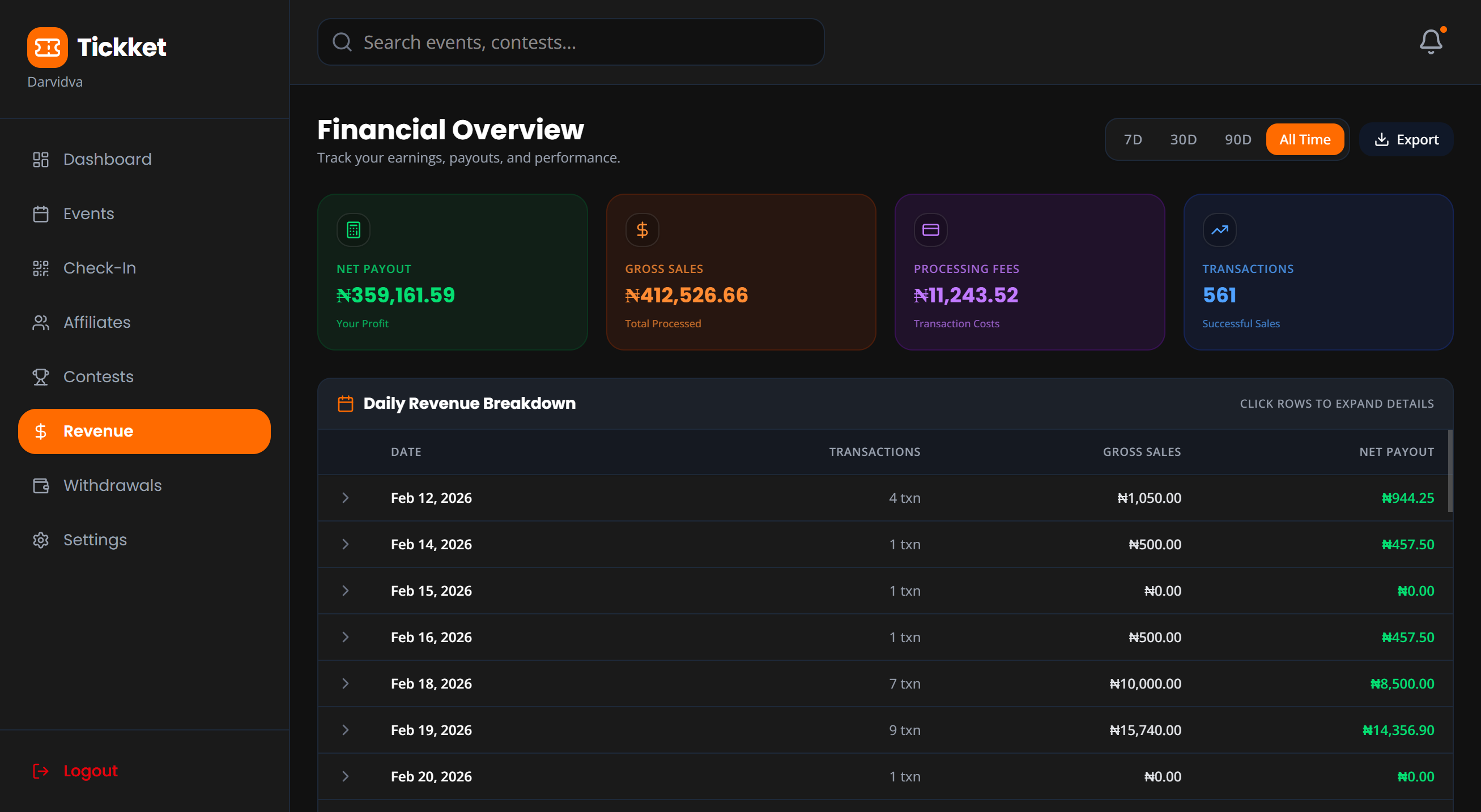Image resolution: width=1481 pixels, height=812 pixels.
Task: Expand the Feb 15, 2026 row
Action: point(345,591)
